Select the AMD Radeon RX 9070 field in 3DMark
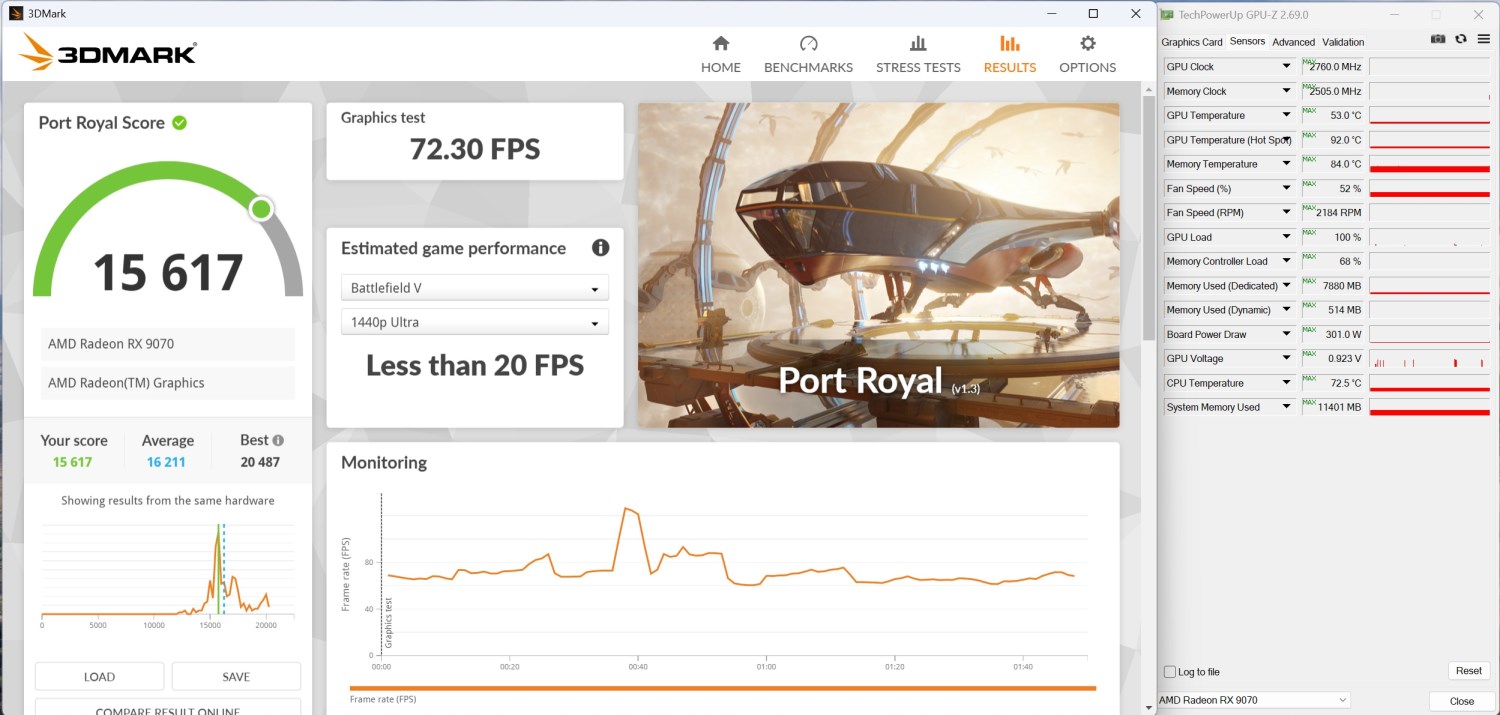 point(168,344)
